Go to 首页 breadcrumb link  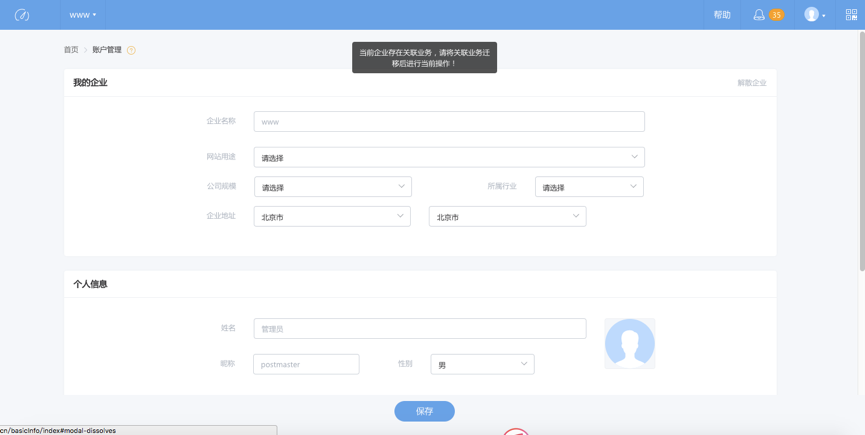pos(71,50)
